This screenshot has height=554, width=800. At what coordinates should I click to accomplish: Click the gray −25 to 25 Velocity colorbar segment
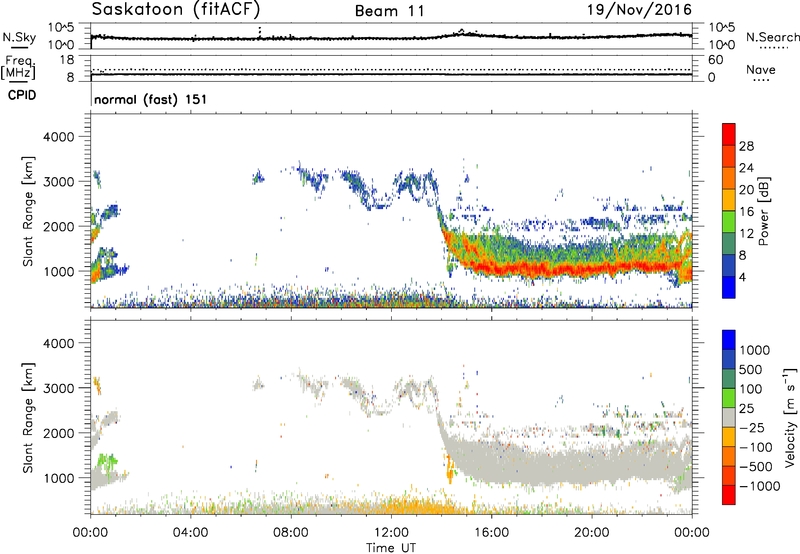pos(729,418)
